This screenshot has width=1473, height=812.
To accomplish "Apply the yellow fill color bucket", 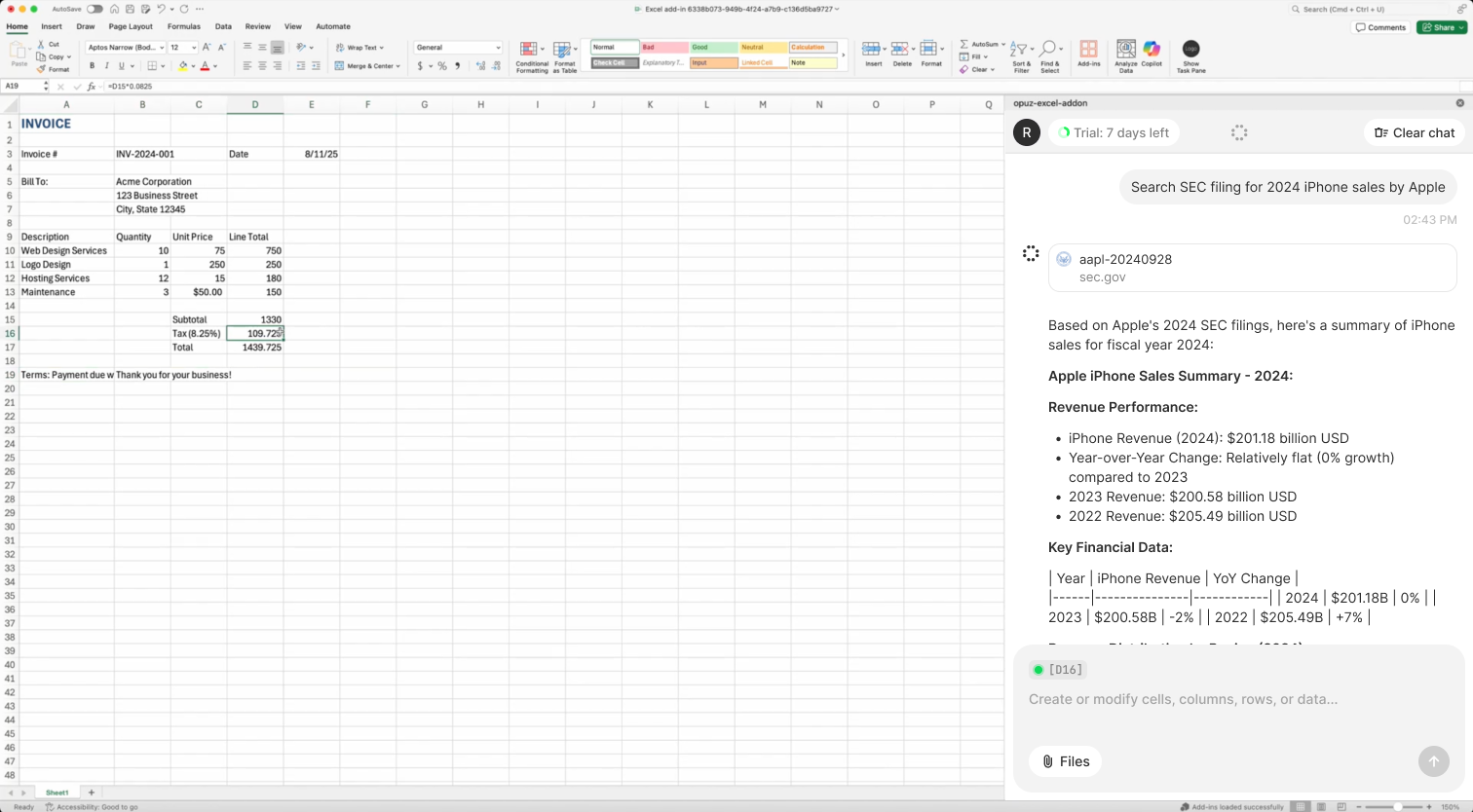I will pyautogui.click(x=182, y=66).
